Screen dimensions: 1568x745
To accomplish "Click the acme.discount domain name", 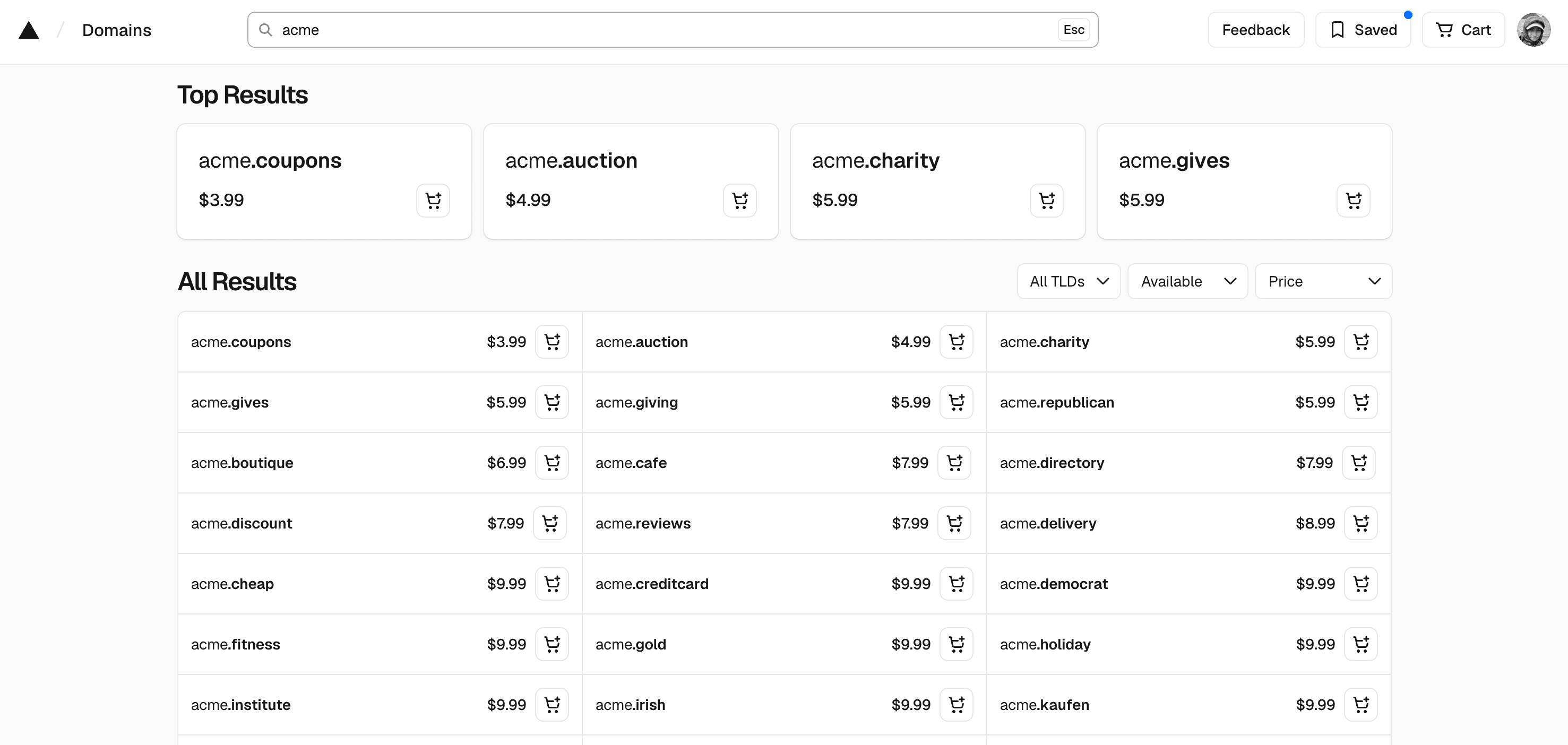I will pyautogui.click(x=242, y=523).
